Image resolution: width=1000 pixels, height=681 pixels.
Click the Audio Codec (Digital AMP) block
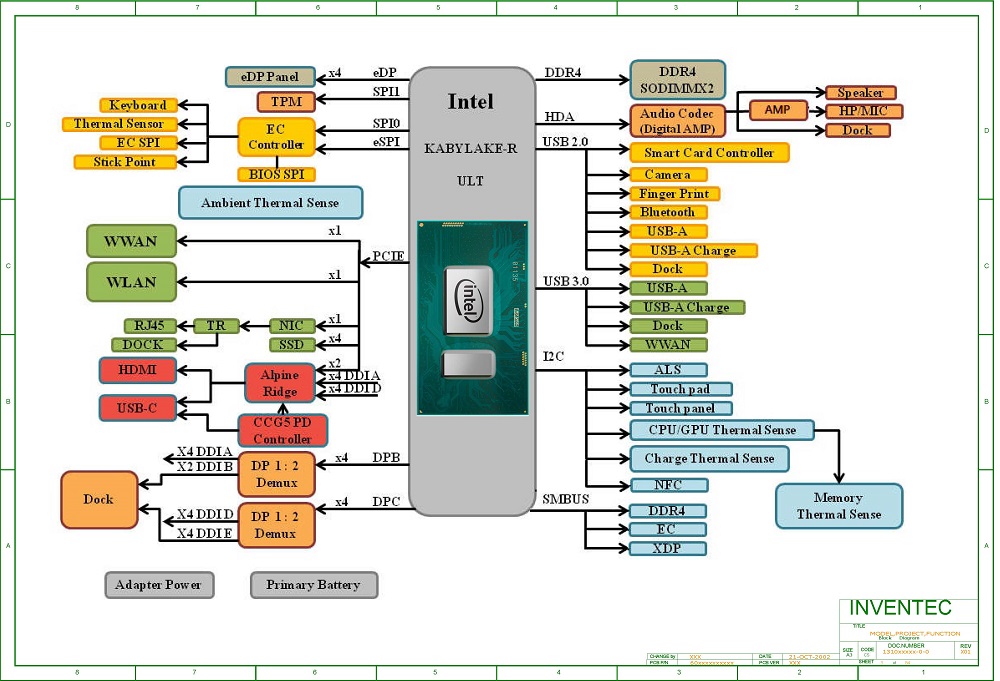677,121
